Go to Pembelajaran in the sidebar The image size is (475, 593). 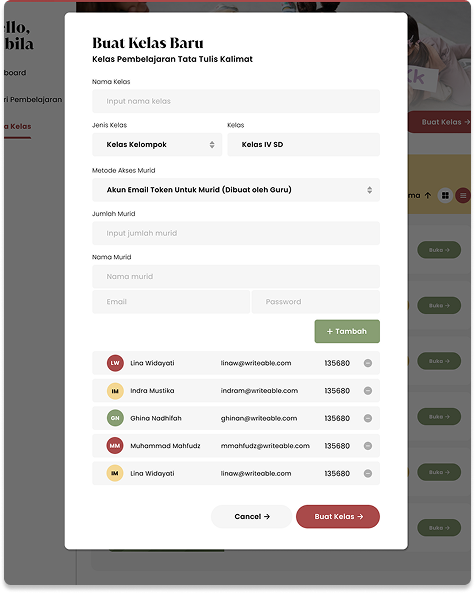click(33, 99)
